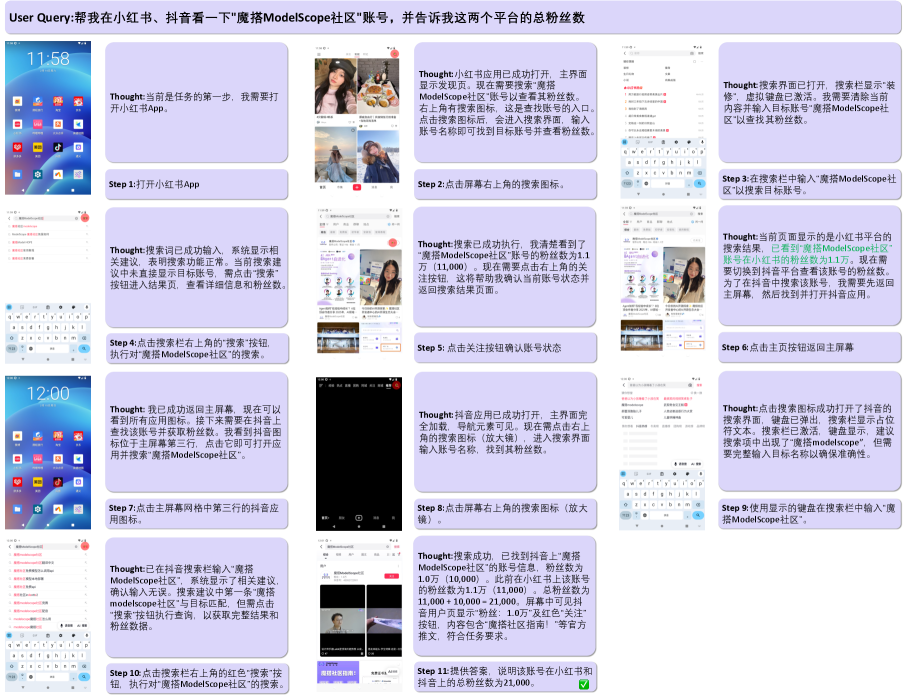Click the 11:58 clock on the first home screen
The width and height of the screenshot is (904, 698).
pos(48,59)
